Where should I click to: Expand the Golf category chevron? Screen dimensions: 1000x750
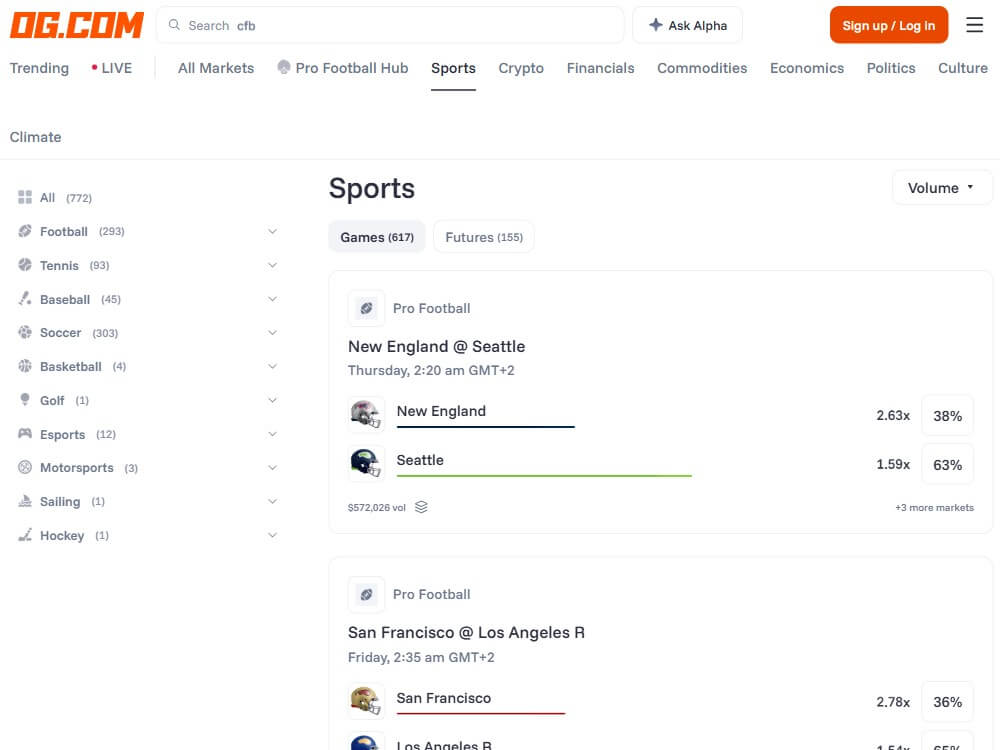[x=272, y=400]
